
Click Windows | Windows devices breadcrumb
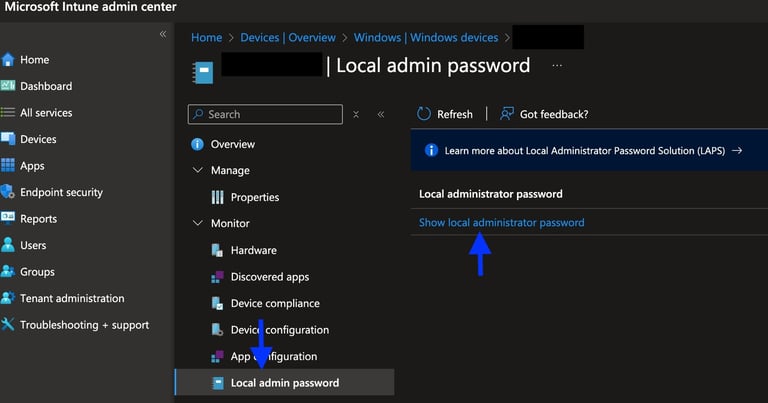pyautogui.click(x=426, y=38)
